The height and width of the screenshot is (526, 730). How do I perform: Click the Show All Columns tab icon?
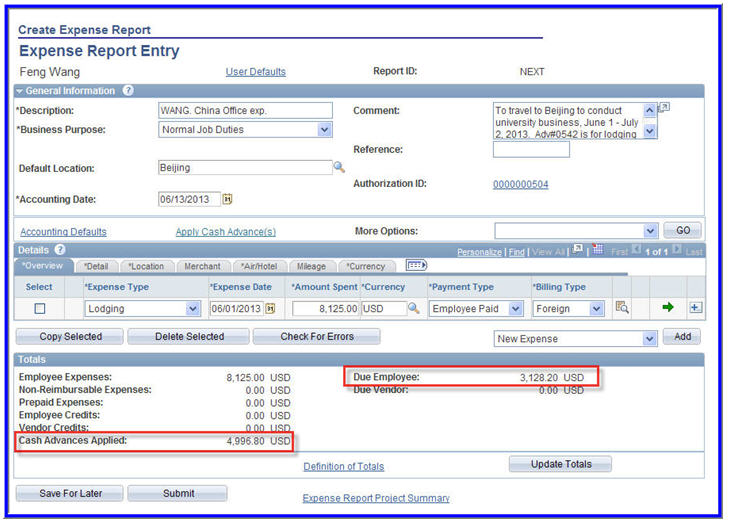pyautogui.click(x=416, y=266)
